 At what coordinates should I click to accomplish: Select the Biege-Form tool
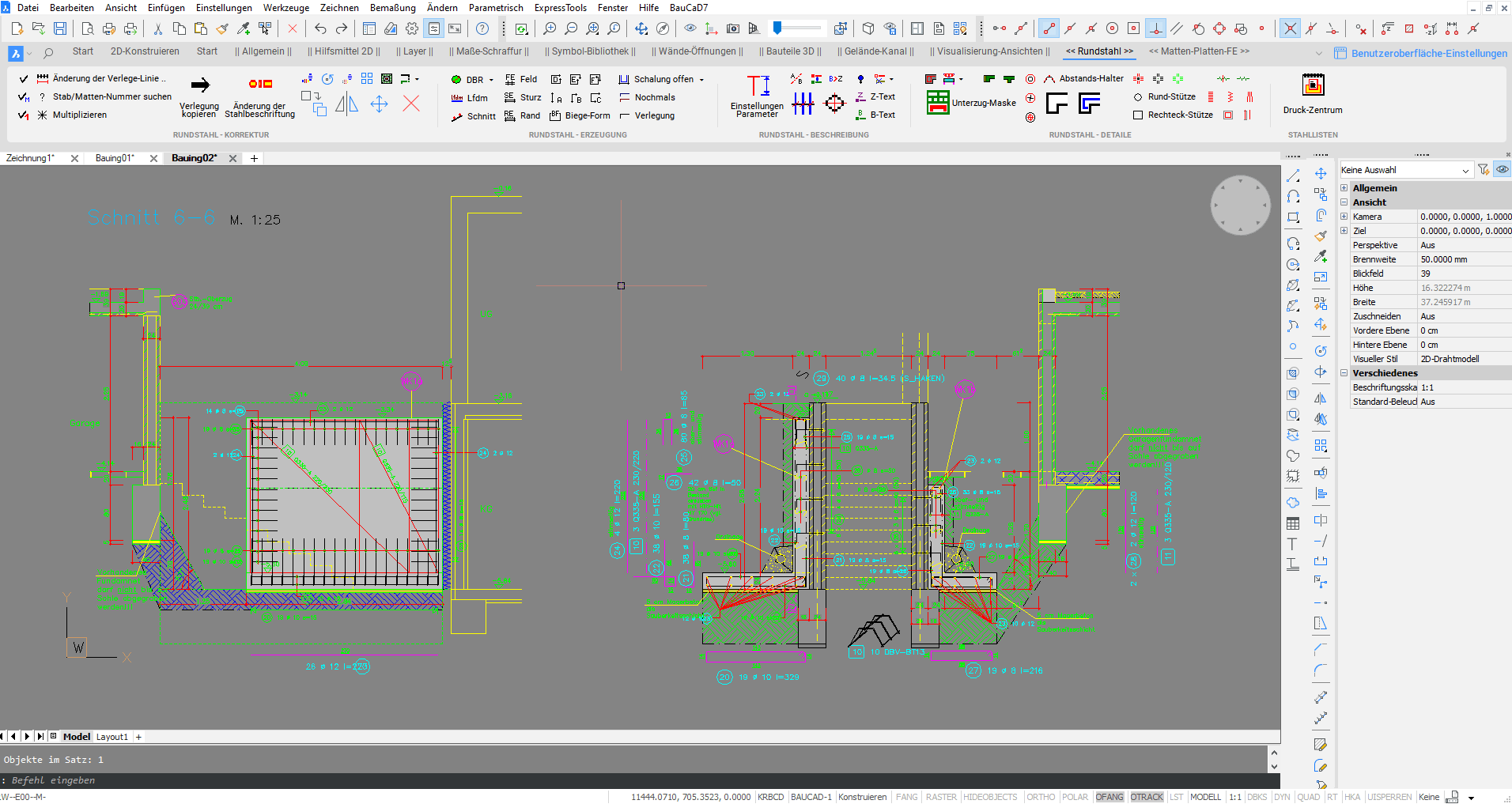(587, 115)
